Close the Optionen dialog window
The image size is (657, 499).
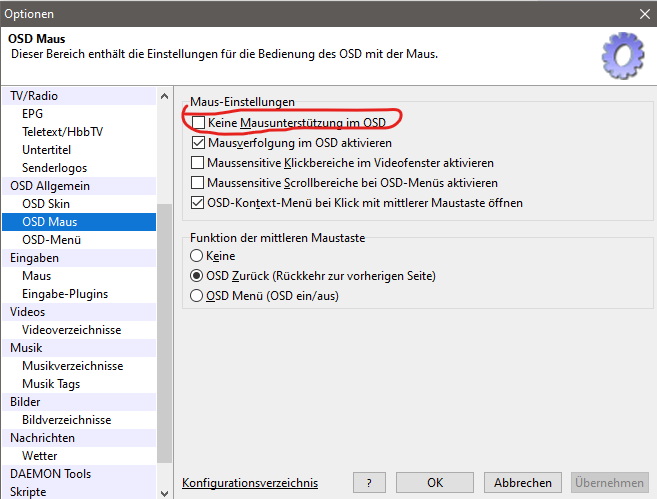point(644,14)
